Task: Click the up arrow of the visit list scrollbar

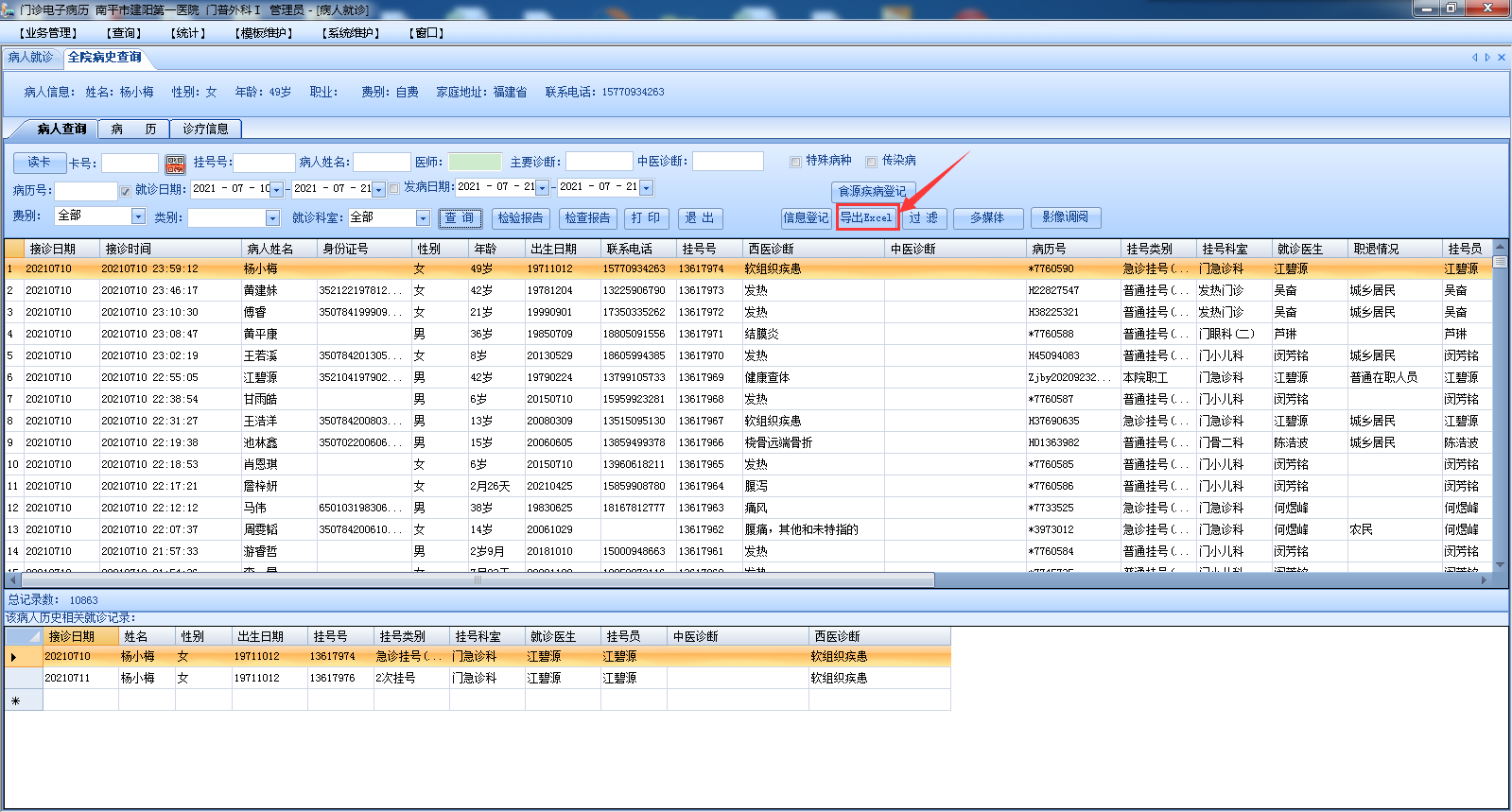Action: (x=1500, y=247)
